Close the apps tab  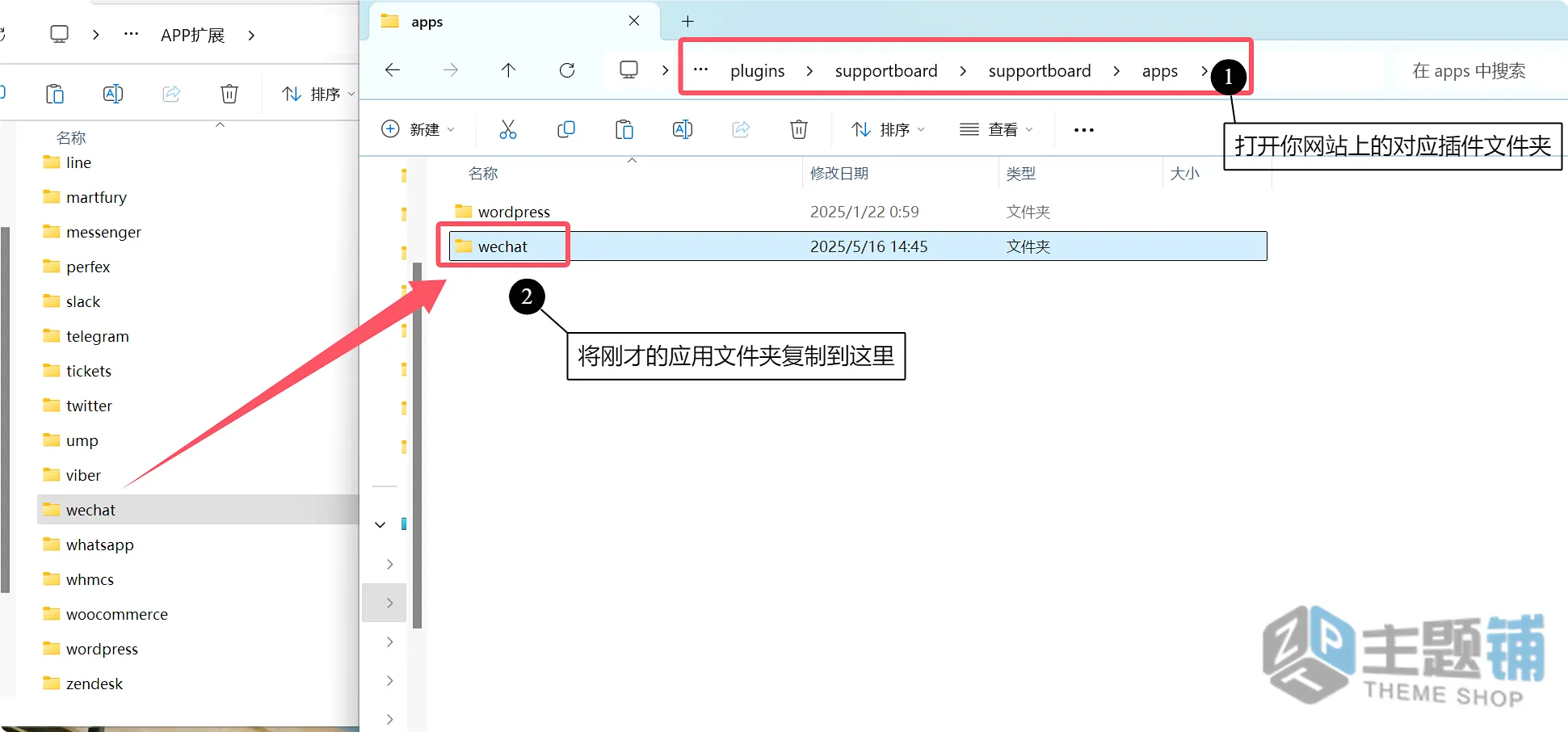click(x=634, y=21)
